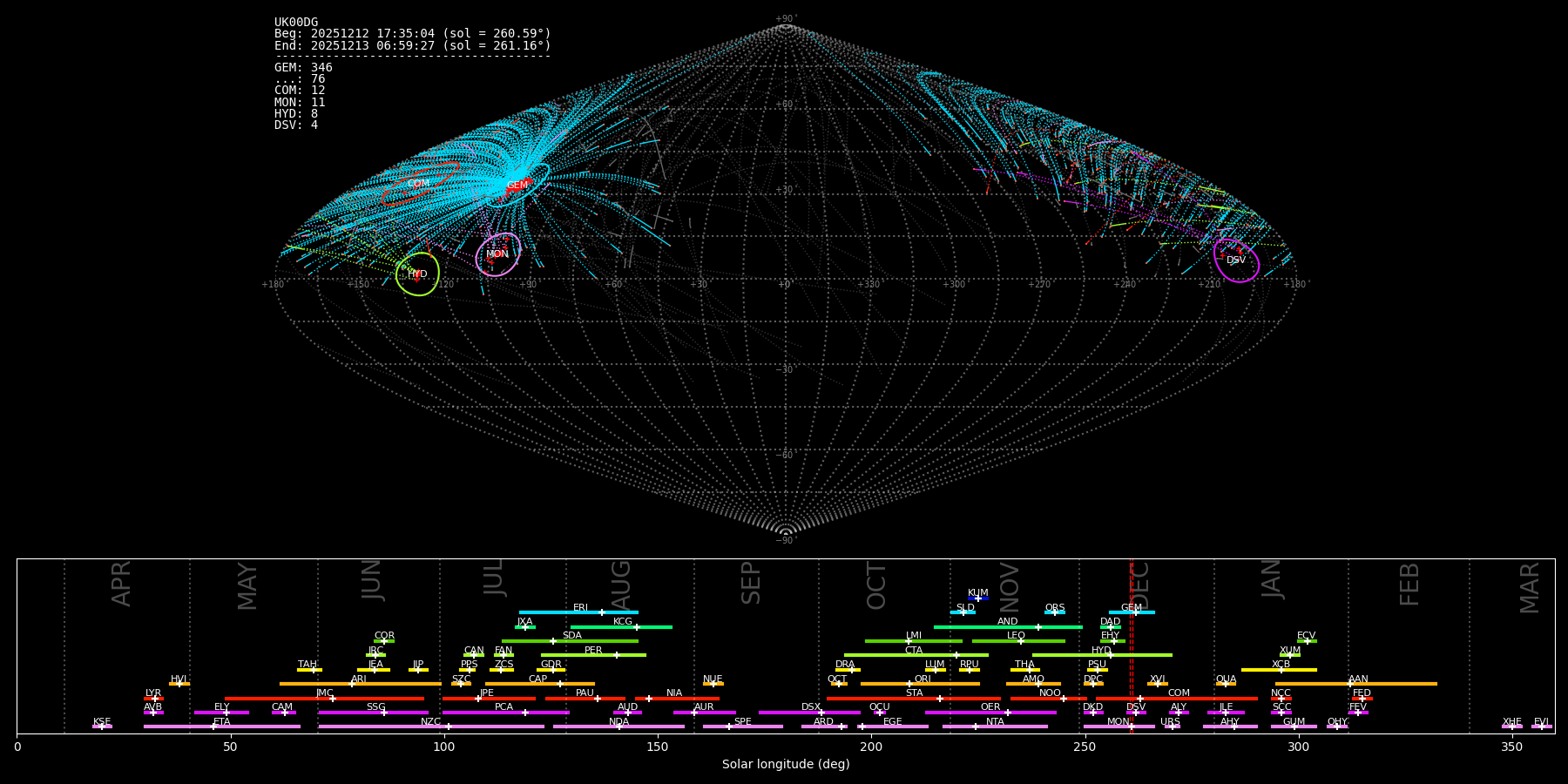This screenshot has width=1568, height=784.
Task: Click the +90° label at map top
Action: pos(786,18)
